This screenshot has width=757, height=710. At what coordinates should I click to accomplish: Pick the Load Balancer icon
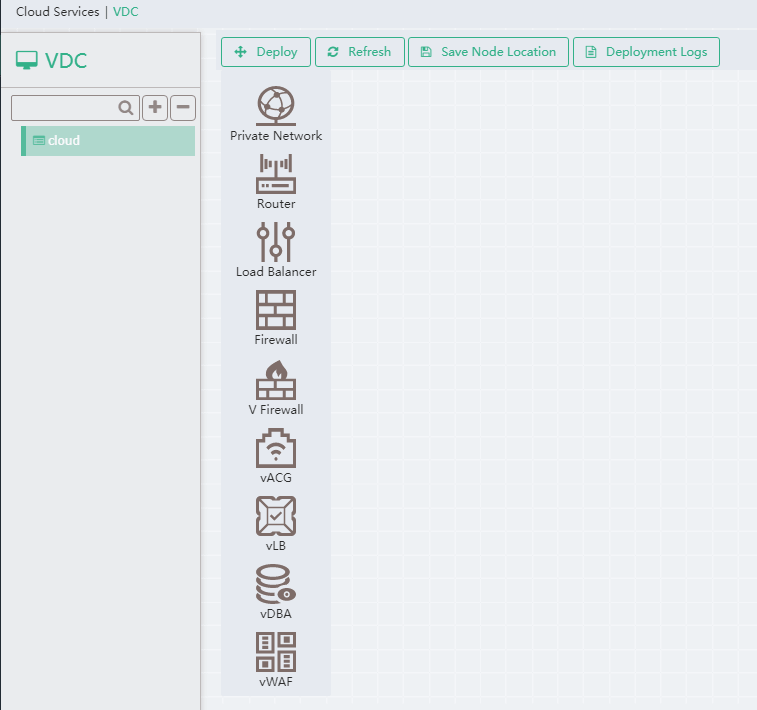tap(276, 242)
